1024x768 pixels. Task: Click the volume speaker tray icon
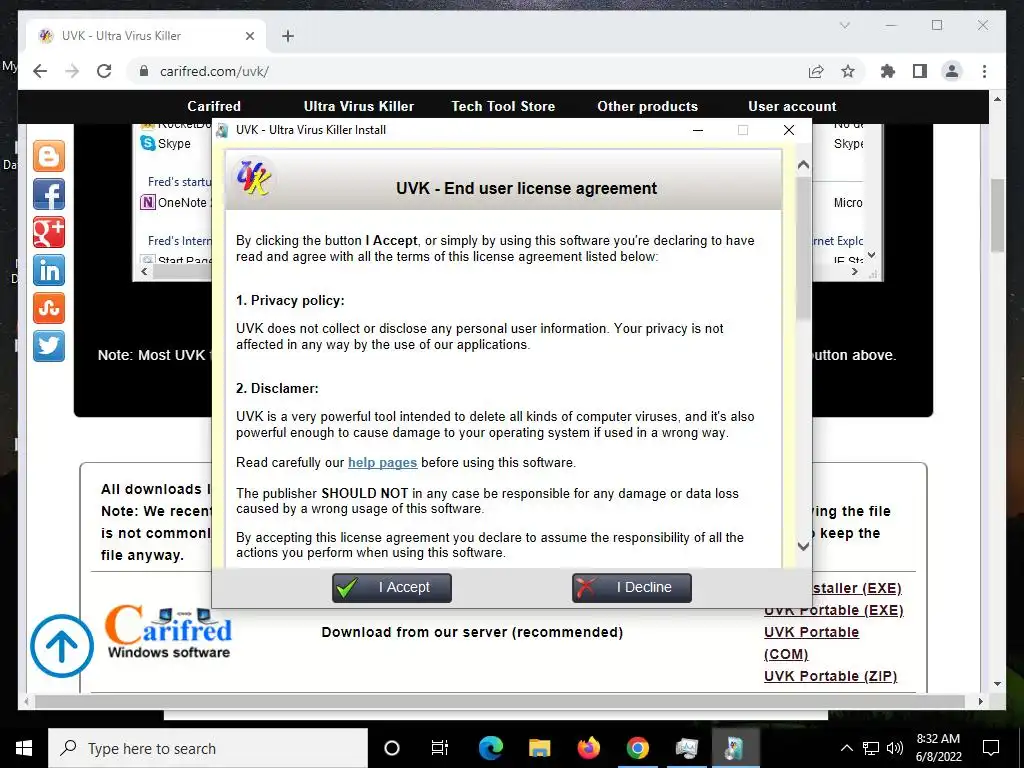coord(895,748)
